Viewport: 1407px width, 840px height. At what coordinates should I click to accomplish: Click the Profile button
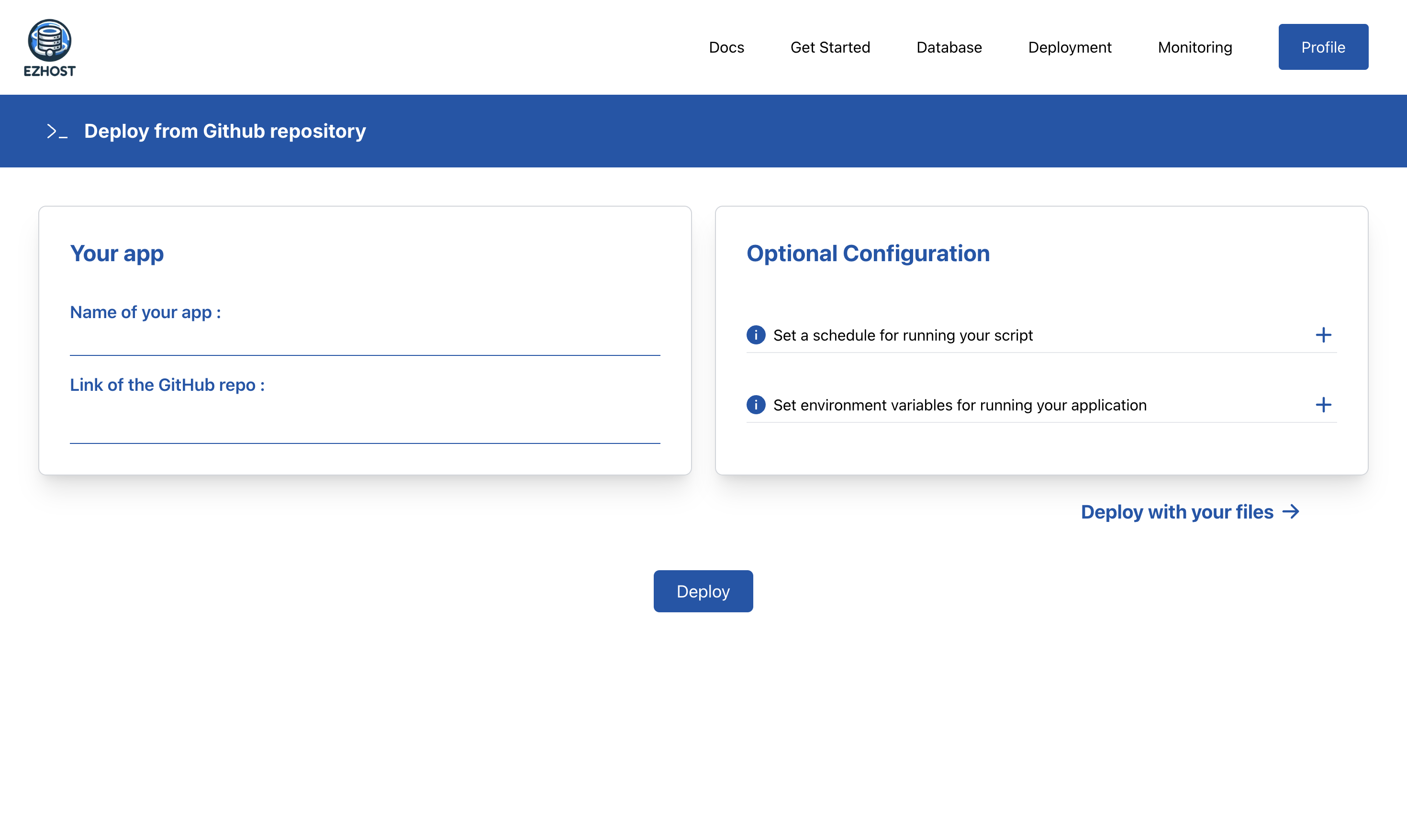(x=1323, y=47)
